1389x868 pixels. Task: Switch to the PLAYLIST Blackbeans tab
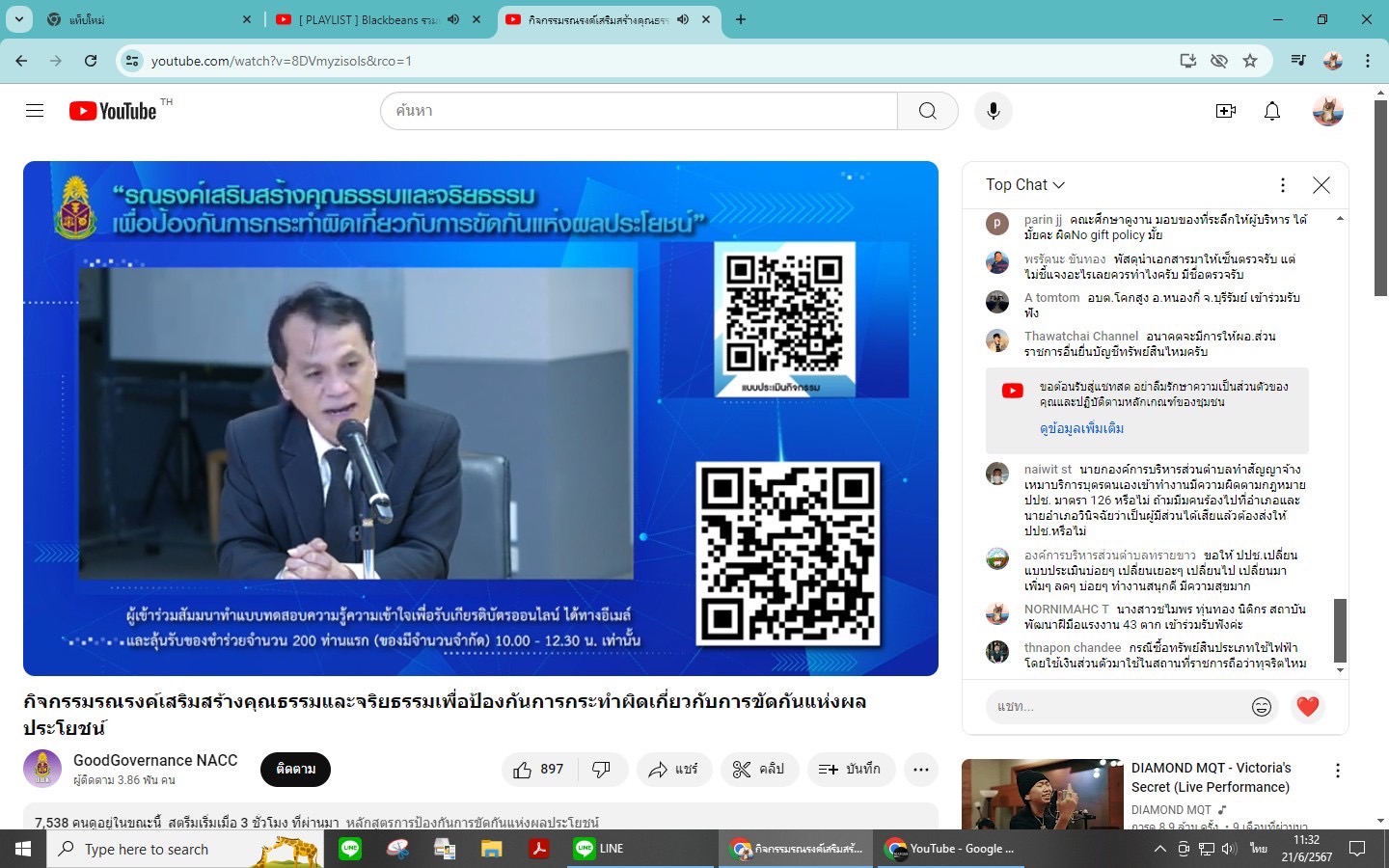pos(379,19)
